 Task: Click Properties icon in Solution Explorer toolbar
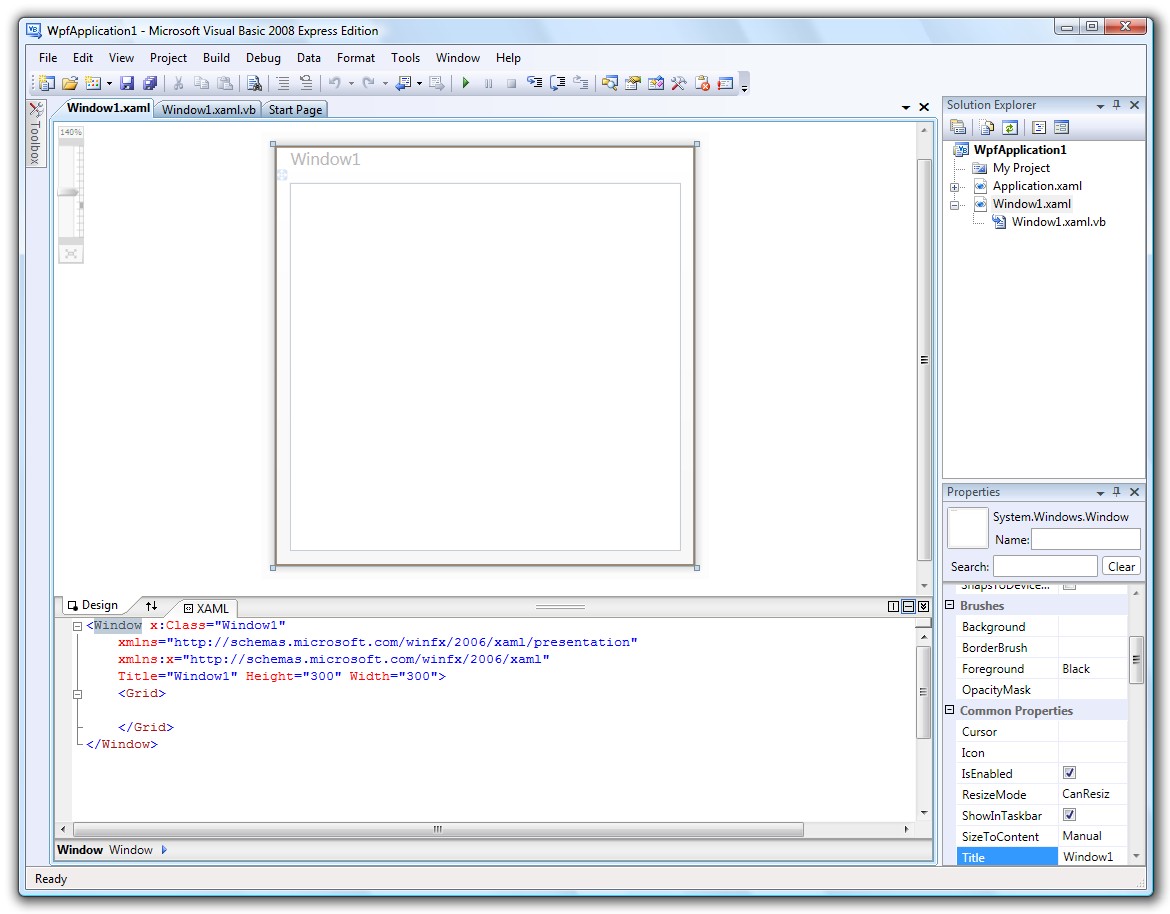coord(958,128)
